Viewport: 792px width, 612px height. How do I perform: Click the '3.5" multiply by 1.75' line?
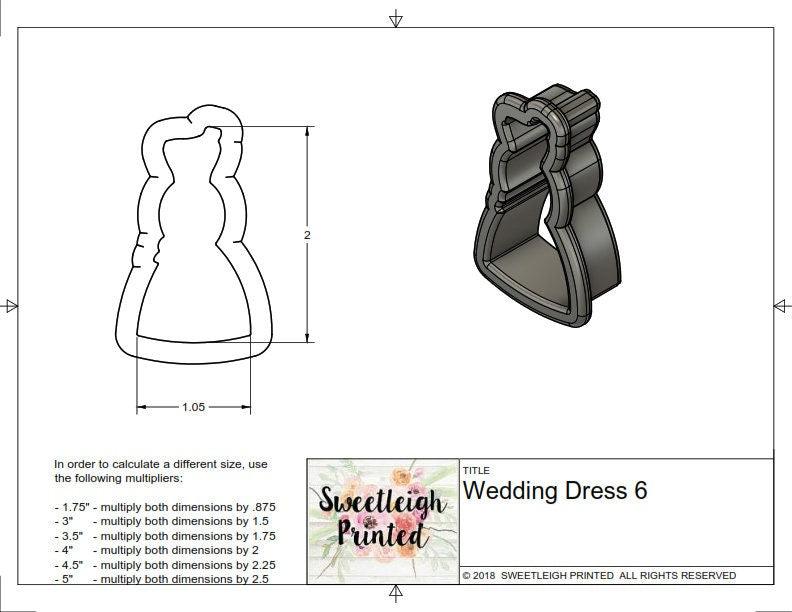pos(165,536)
